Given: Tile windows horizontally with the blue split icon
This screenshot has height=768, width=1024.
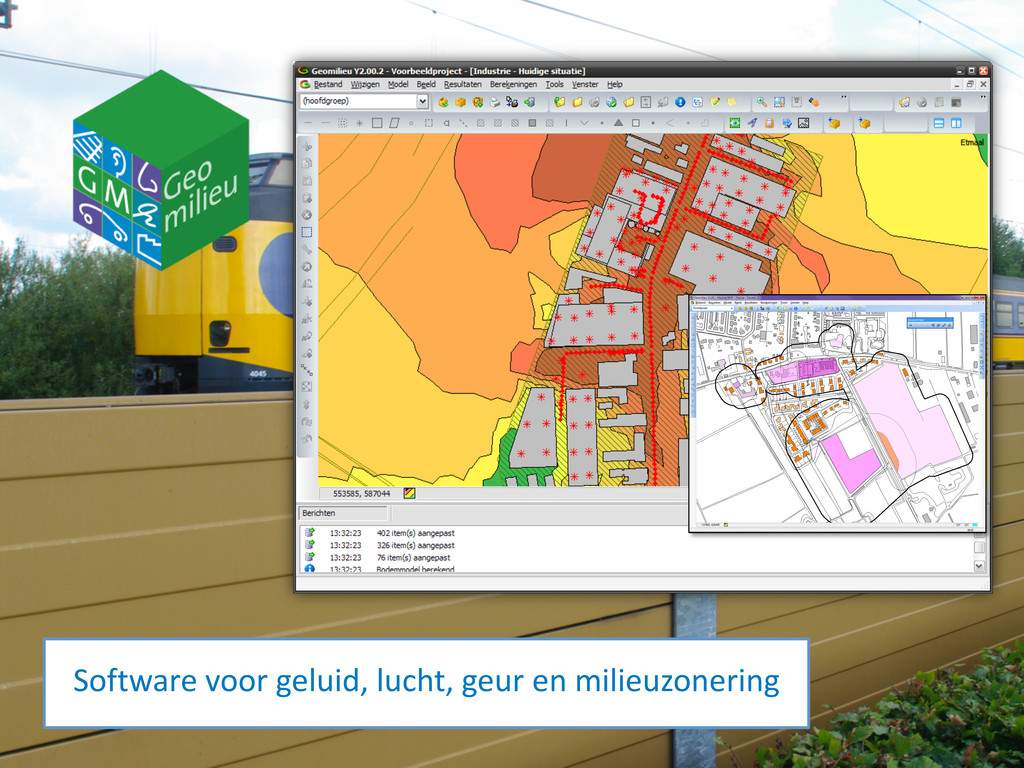Looking at the screenshot, I should click(x=938, y=123).
